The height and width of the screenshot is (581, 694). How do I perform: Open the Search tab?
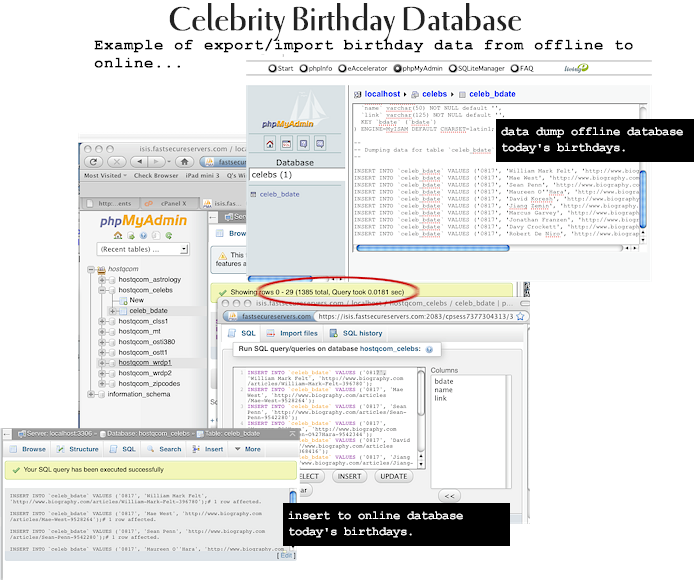point(164,449)
